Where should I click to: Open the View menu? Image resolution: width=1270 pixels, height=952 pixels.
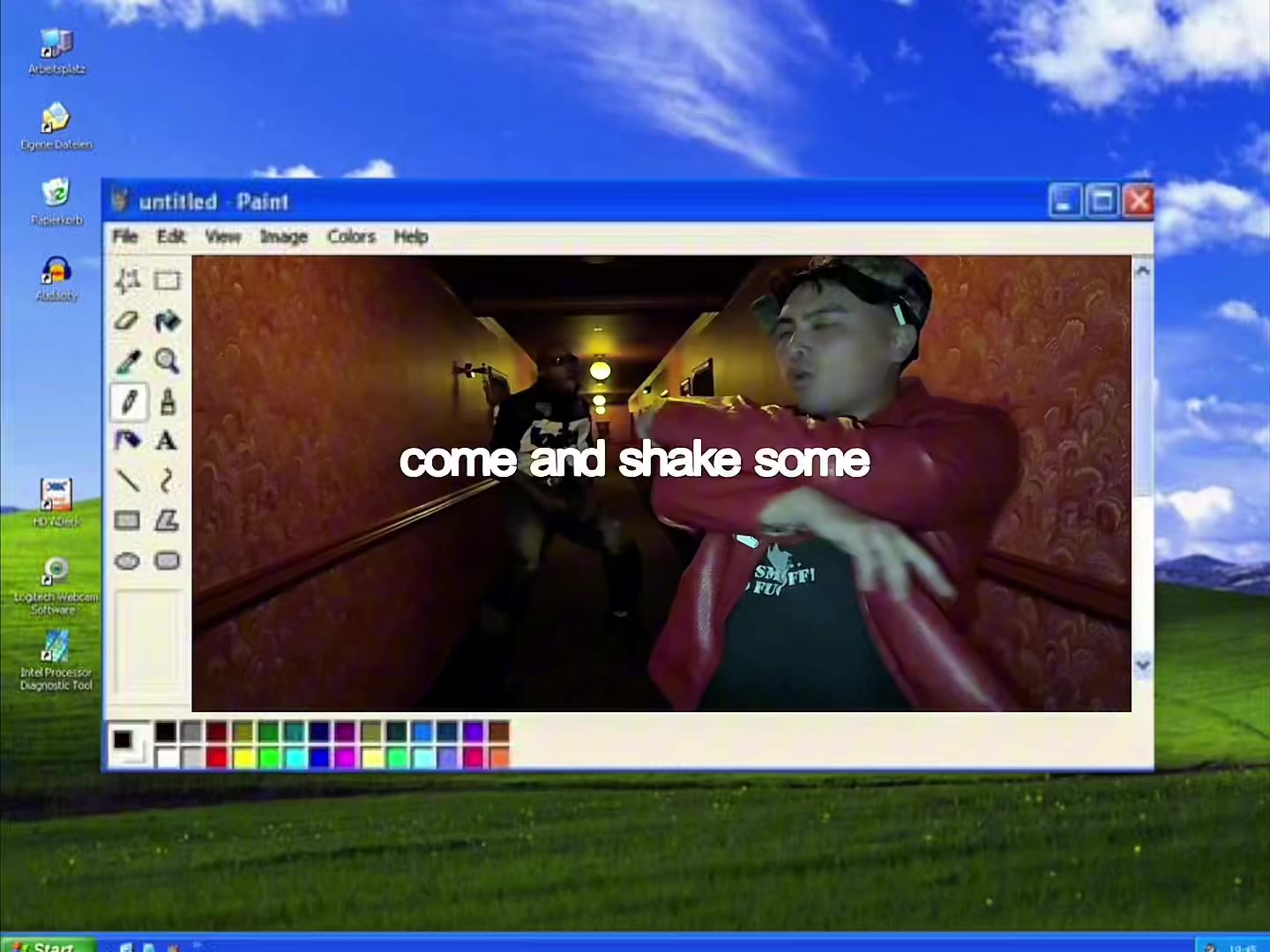[x=223, y=236]
